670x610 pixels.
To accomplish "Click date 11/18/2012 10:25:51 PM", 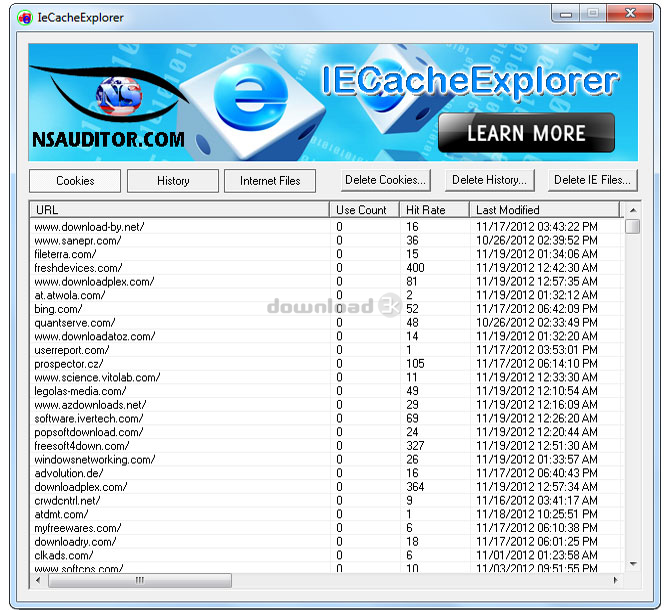I will [537, 514].
